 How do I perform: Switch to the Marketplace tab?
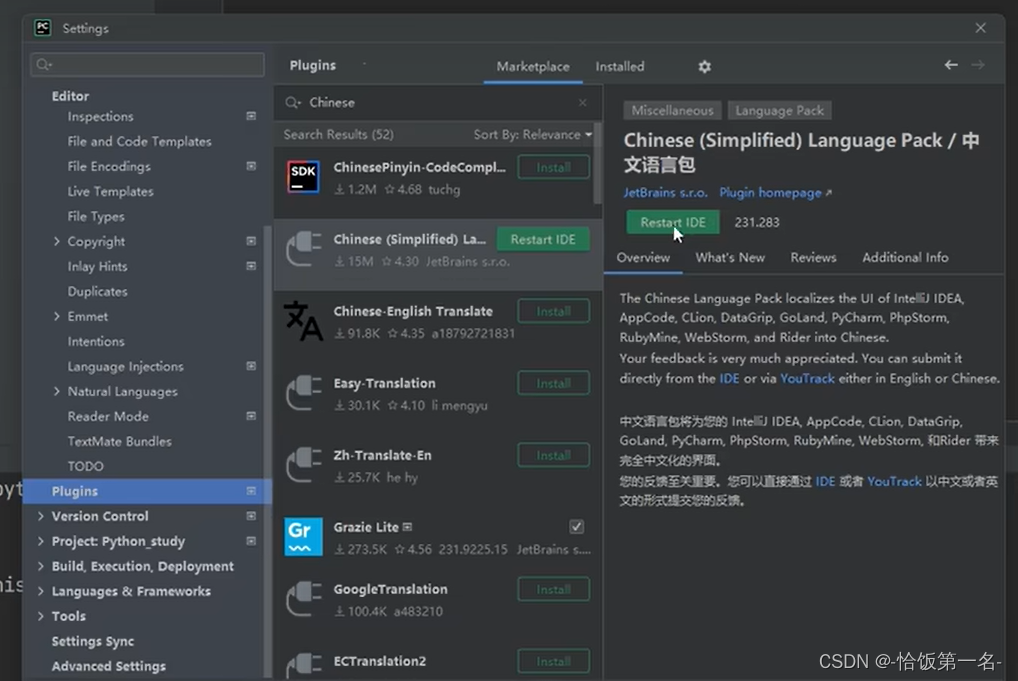533,66
